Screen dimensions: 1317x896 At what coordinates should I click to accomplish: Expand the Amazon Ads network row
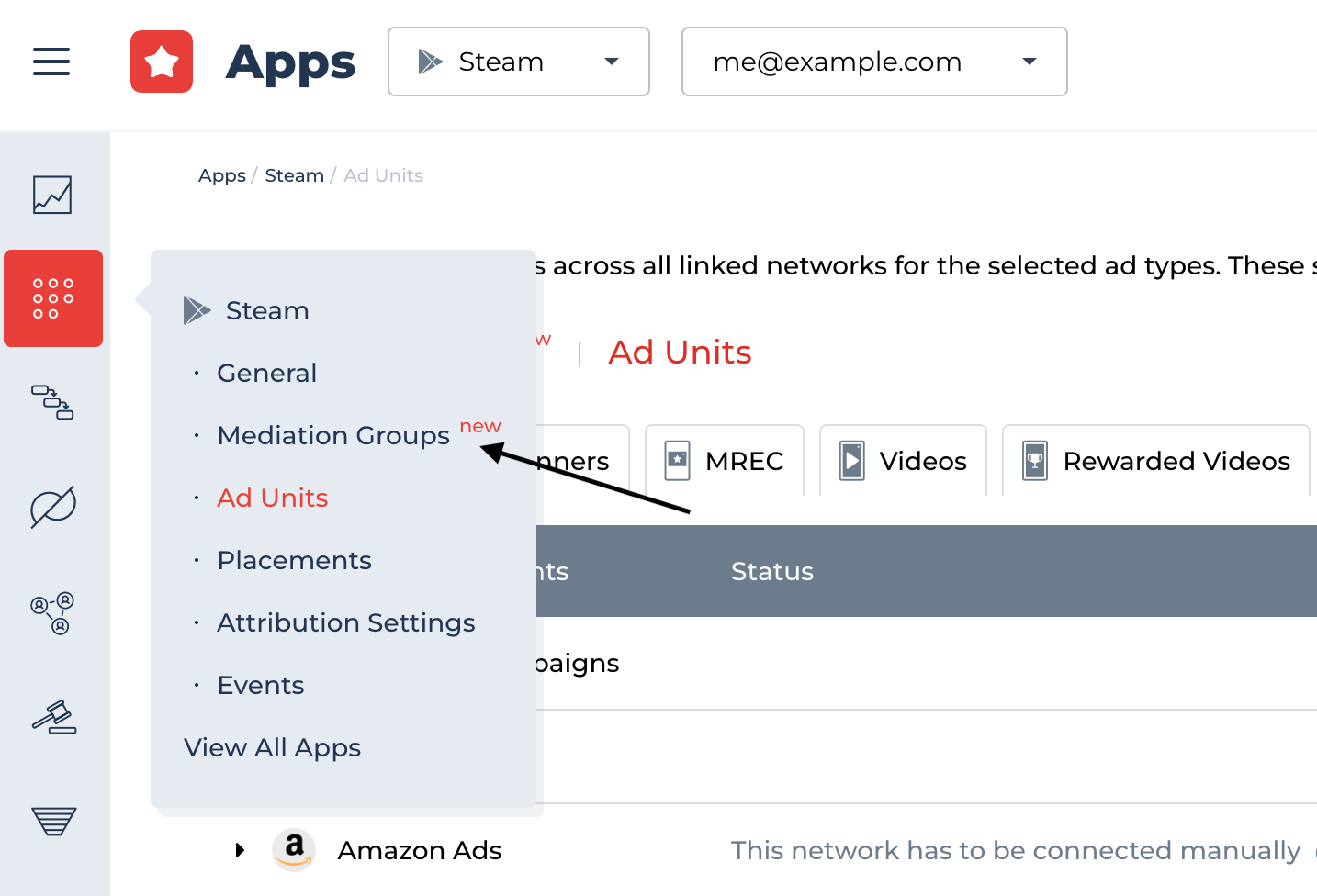241,850
